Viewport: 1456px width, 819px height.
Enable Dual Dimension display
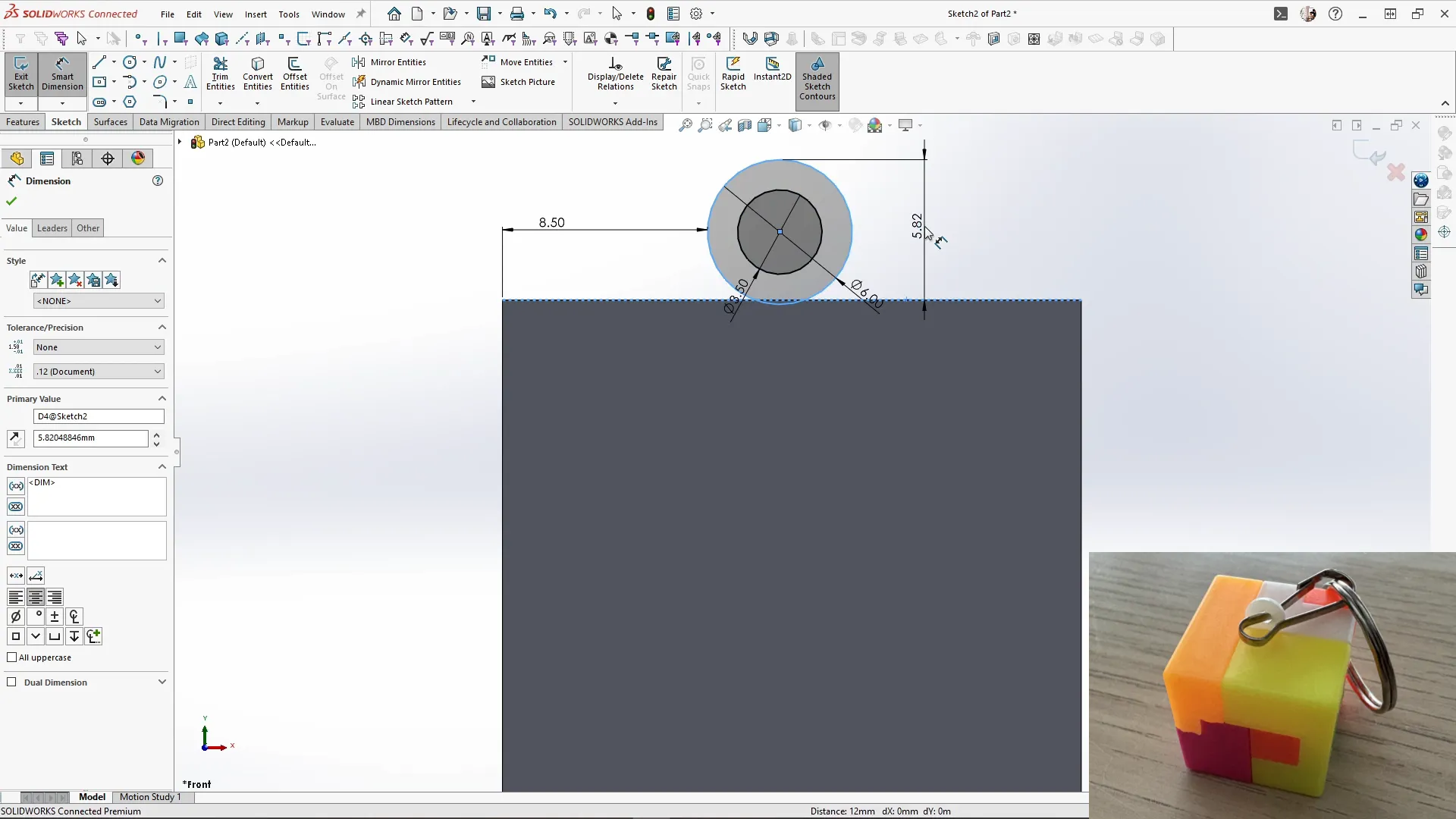pos(11,682)
